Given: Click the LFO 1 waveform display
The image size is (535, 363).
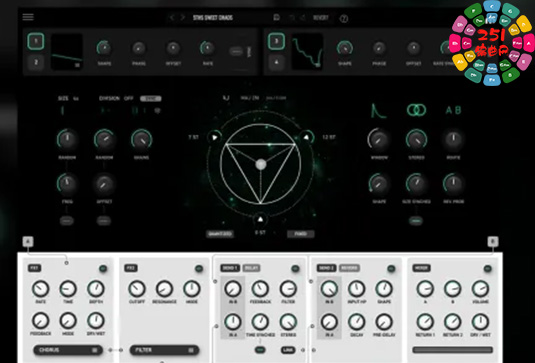Looking at the screenshot, I should coord(67,52).
